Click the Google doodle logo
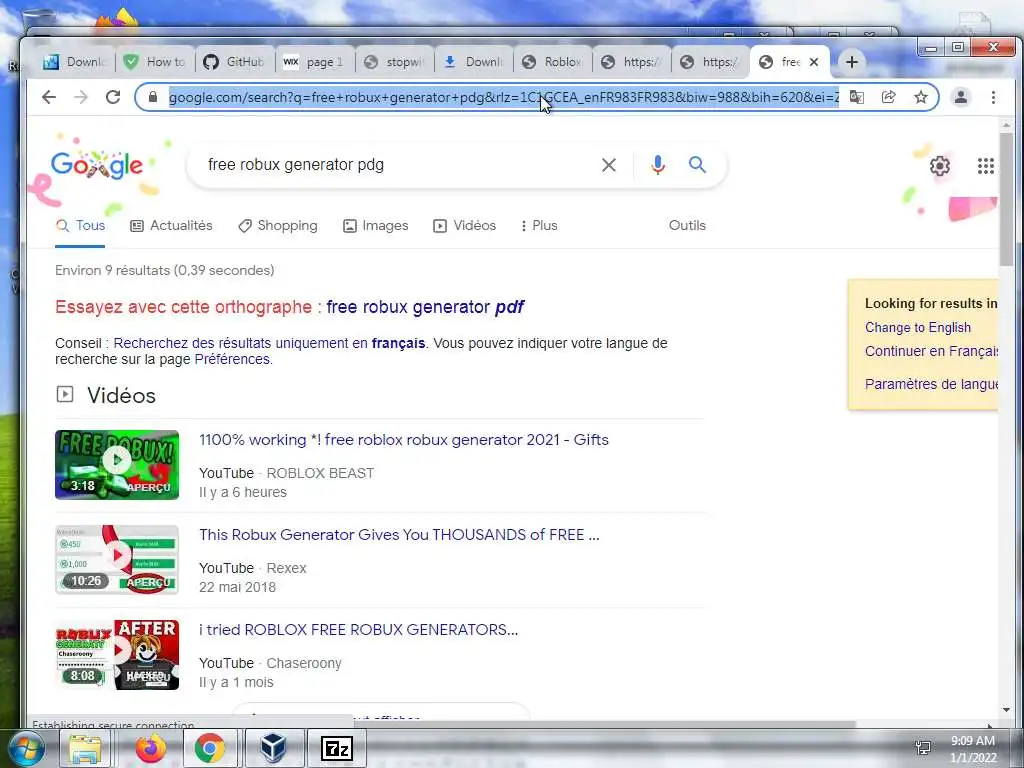The width and height of the screenshot is (1024, 768). coord(97,165)
